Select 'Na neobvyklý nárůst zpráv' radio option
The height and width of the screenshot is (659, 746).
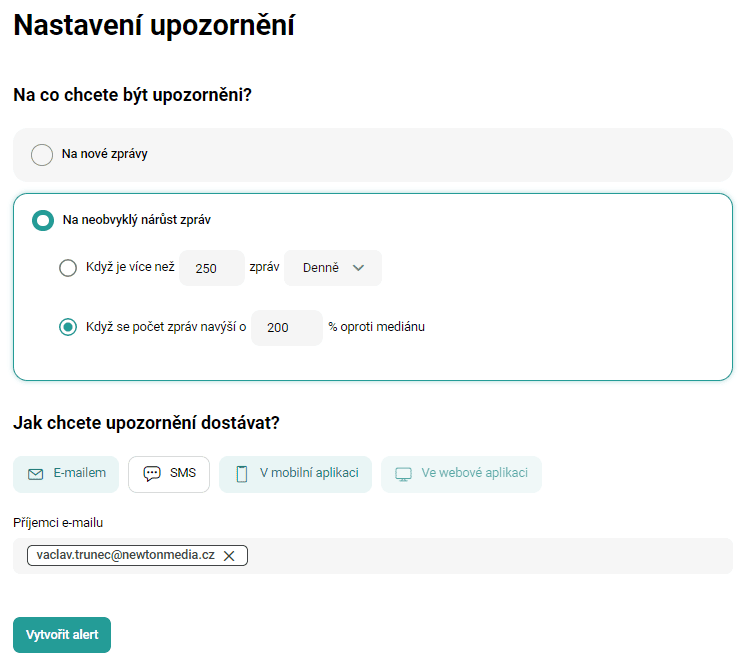[x=43, y=220]
